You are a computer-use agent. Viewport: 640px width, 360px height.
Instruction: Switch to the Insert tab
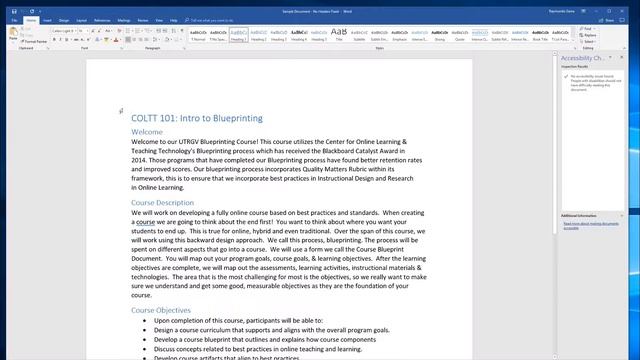tap(47, 20)
